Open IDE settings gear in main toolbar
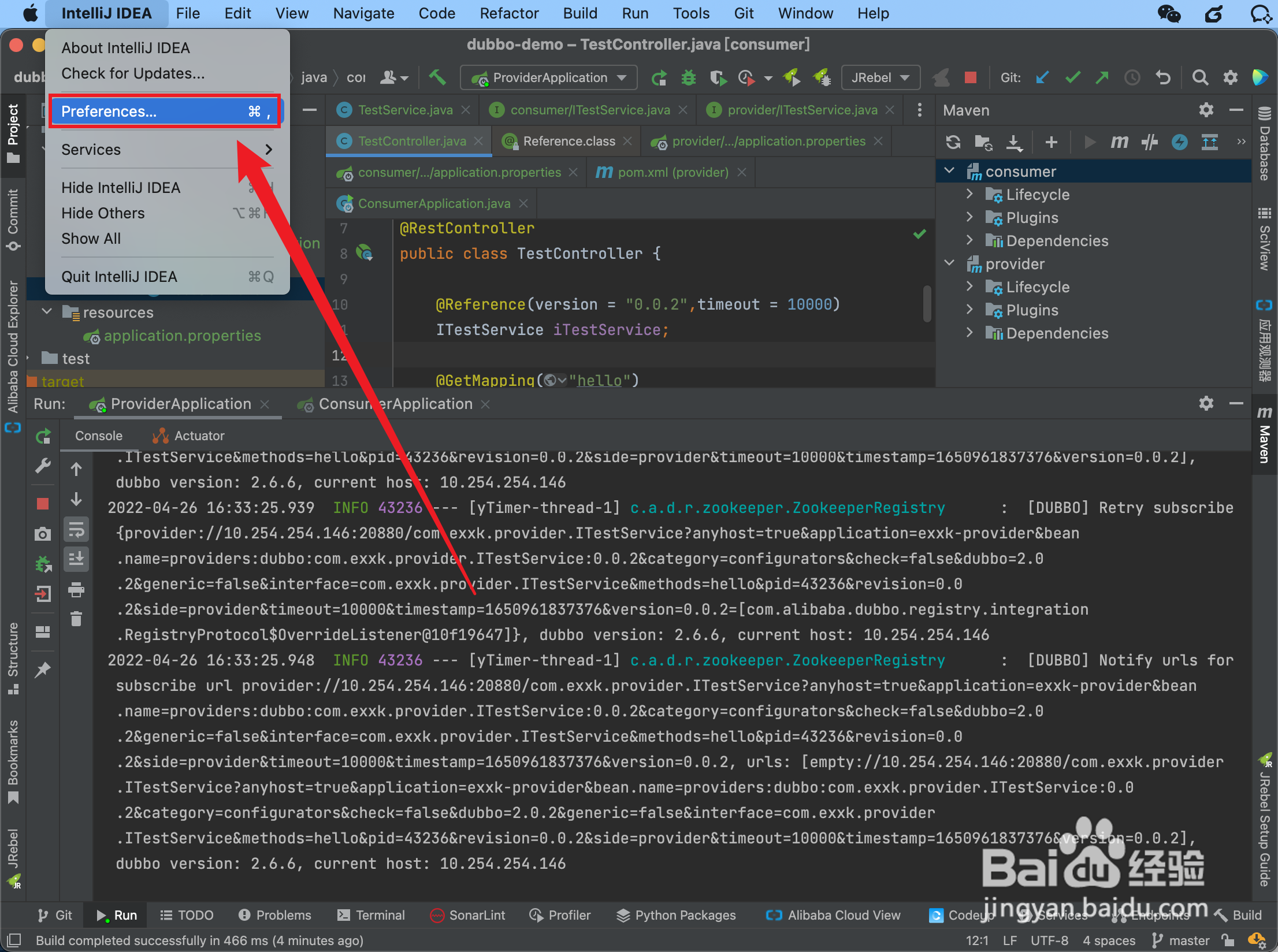The image size is (1278, 952). pyautogui.click(x=1231, y=77)
